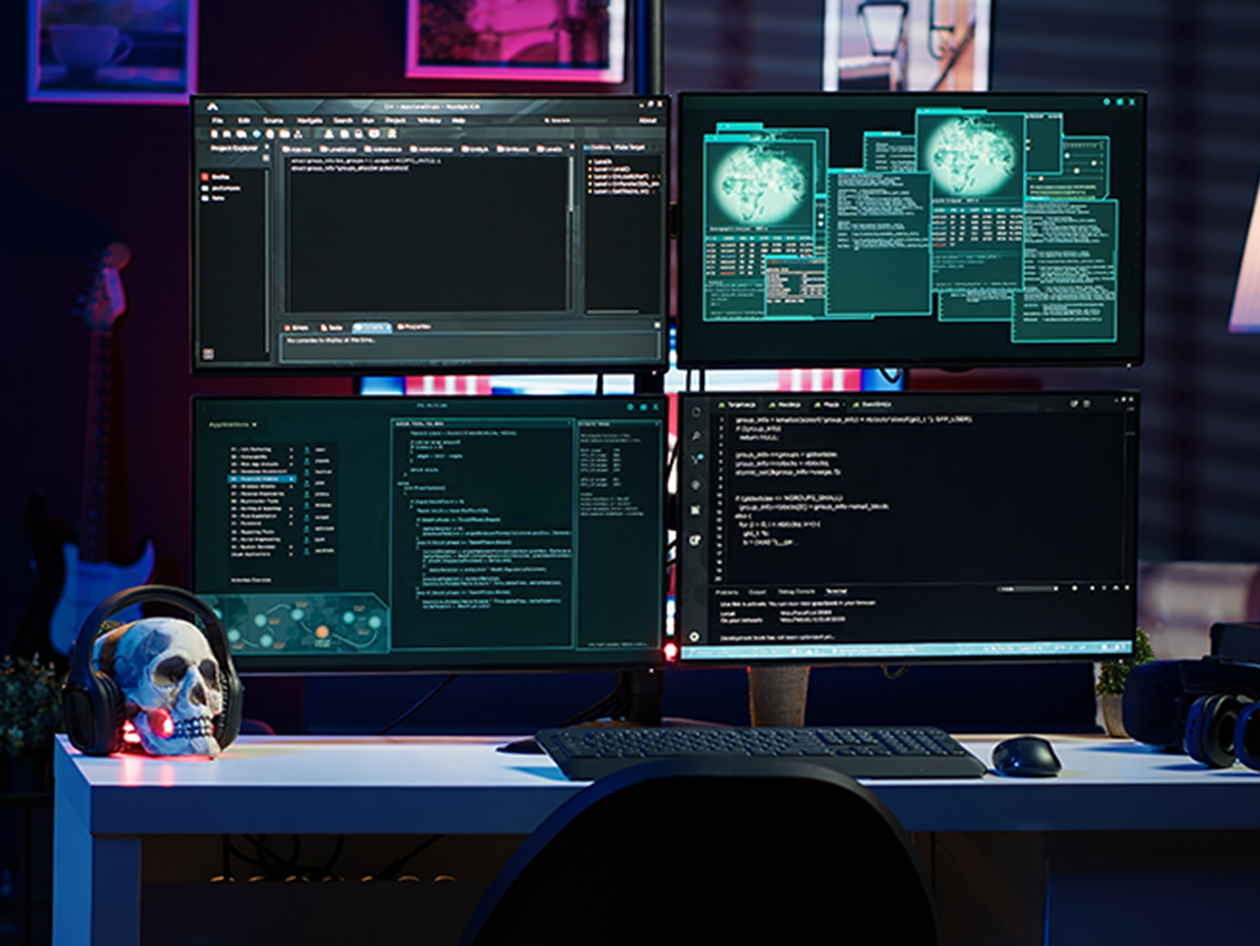Open the Run and Debug sidebar icon
This screenshot has width=1260, height=946.
(x=695, y=485)
